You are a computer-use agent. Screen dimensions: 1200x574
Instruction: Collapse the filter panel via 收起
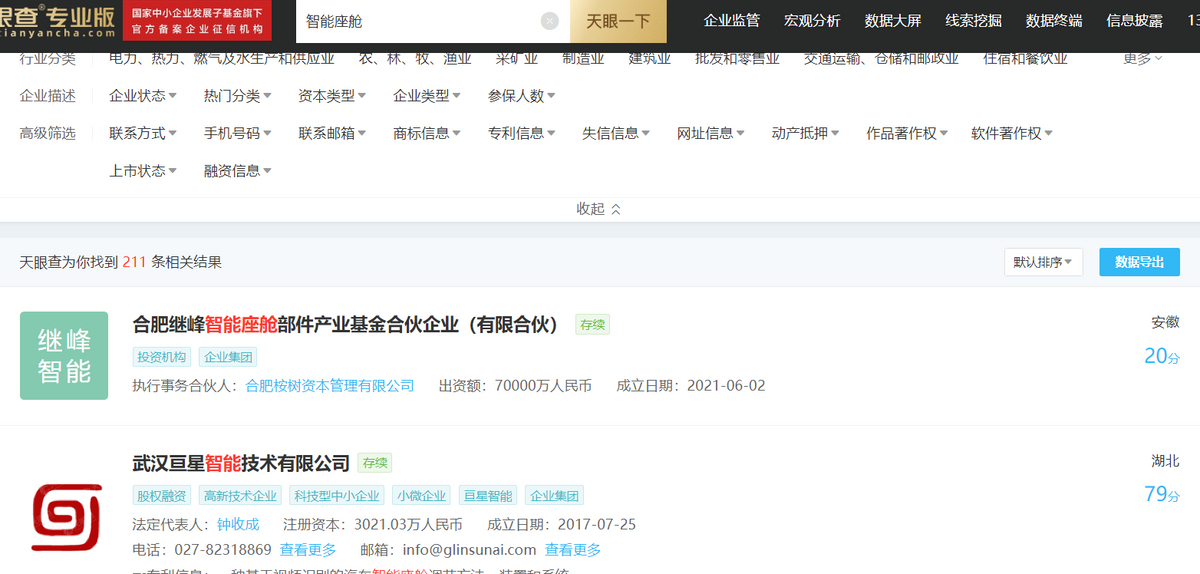(x=598, y=209)
